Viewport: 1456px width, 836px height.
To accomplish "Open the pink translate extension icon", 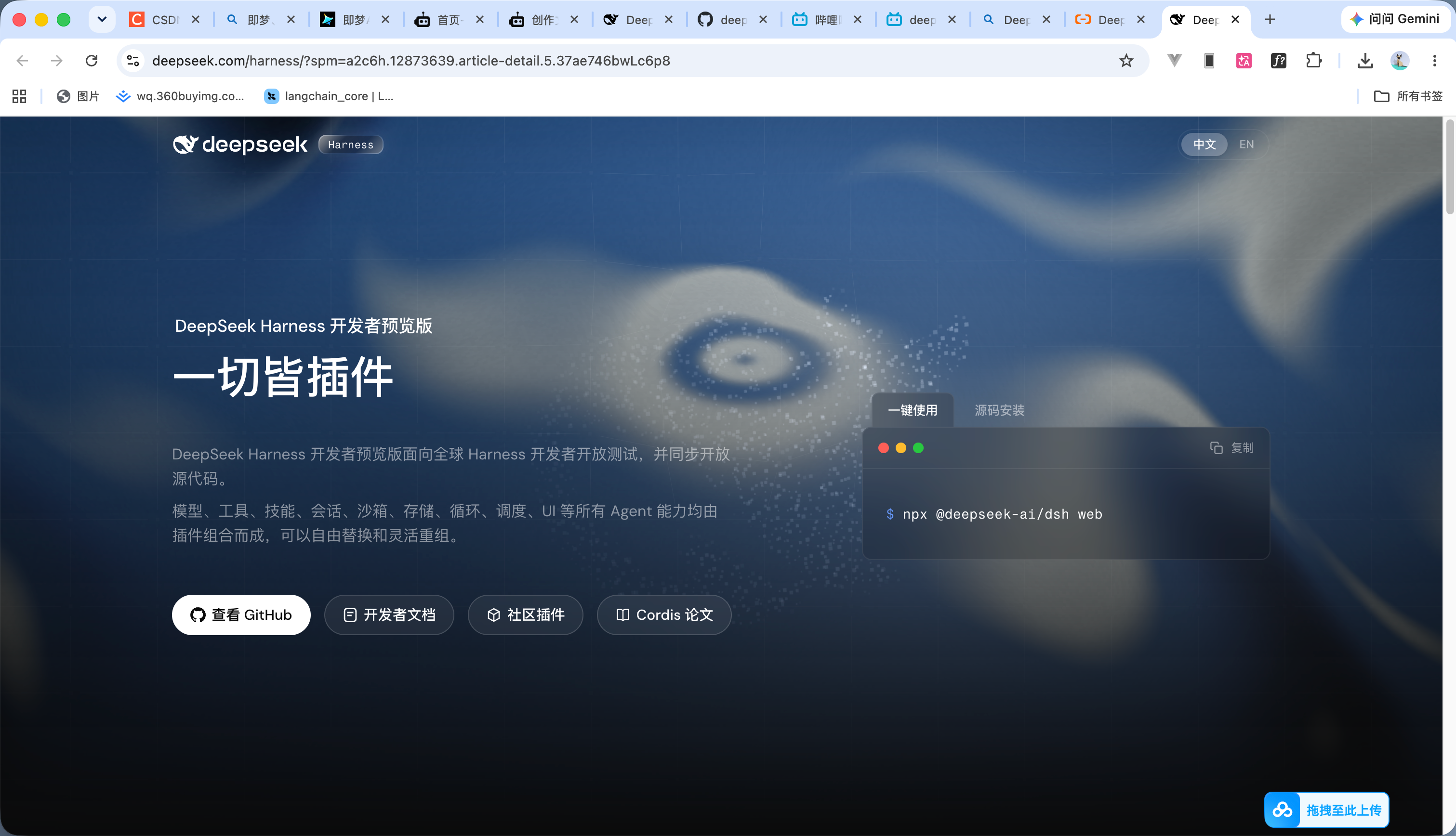I will (1244, 60).
